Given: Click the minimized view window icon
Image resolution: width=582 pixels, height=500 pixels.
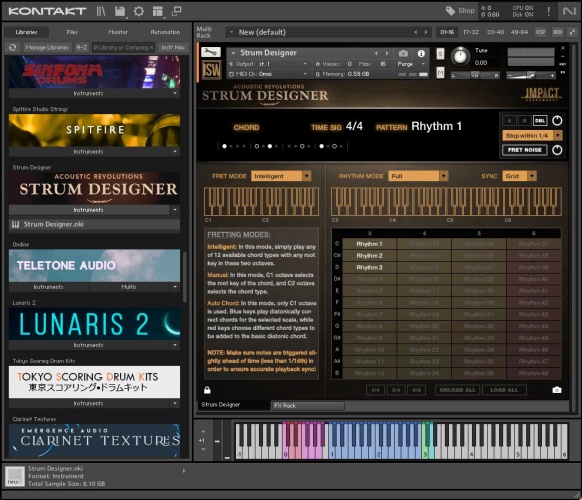Looking at the screenshot, I should tap(177, 11).
